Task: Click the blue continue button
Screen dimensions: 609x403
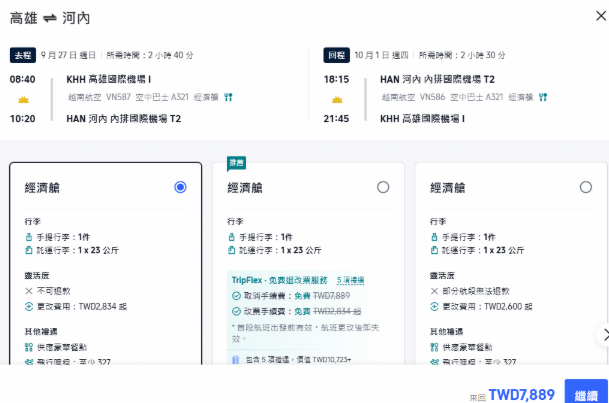Action: click(586, 392)
